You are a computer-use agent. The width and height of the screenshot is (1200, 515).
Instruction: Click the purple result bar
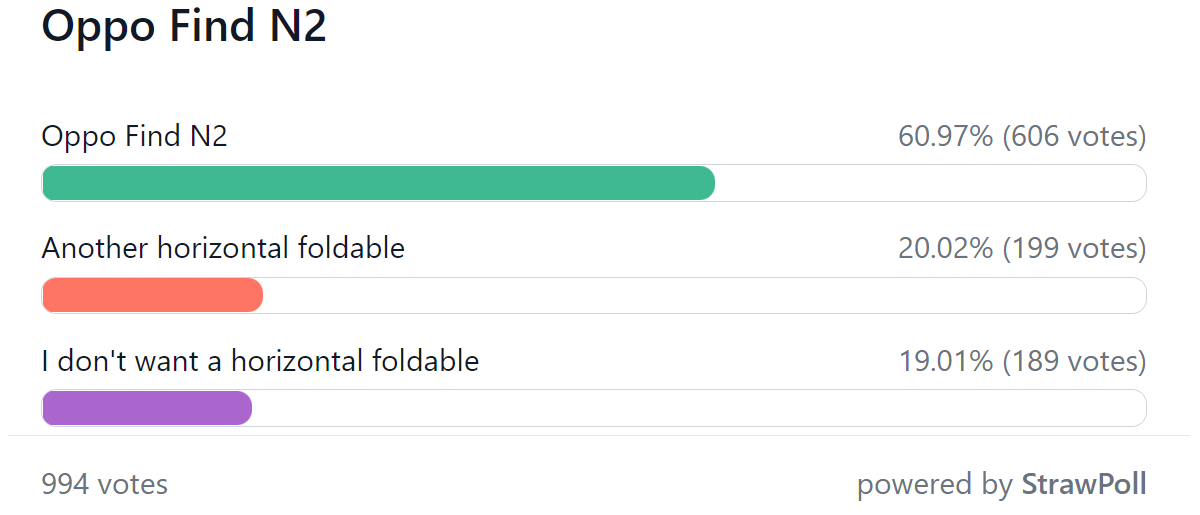(x=147, y=408)
